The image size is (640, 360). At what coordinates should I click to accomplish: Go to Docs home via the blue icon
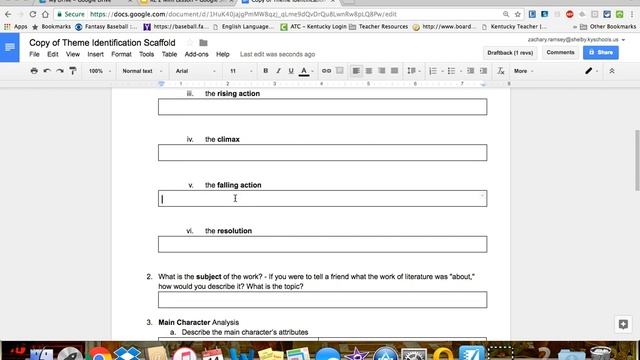(9, 47)
